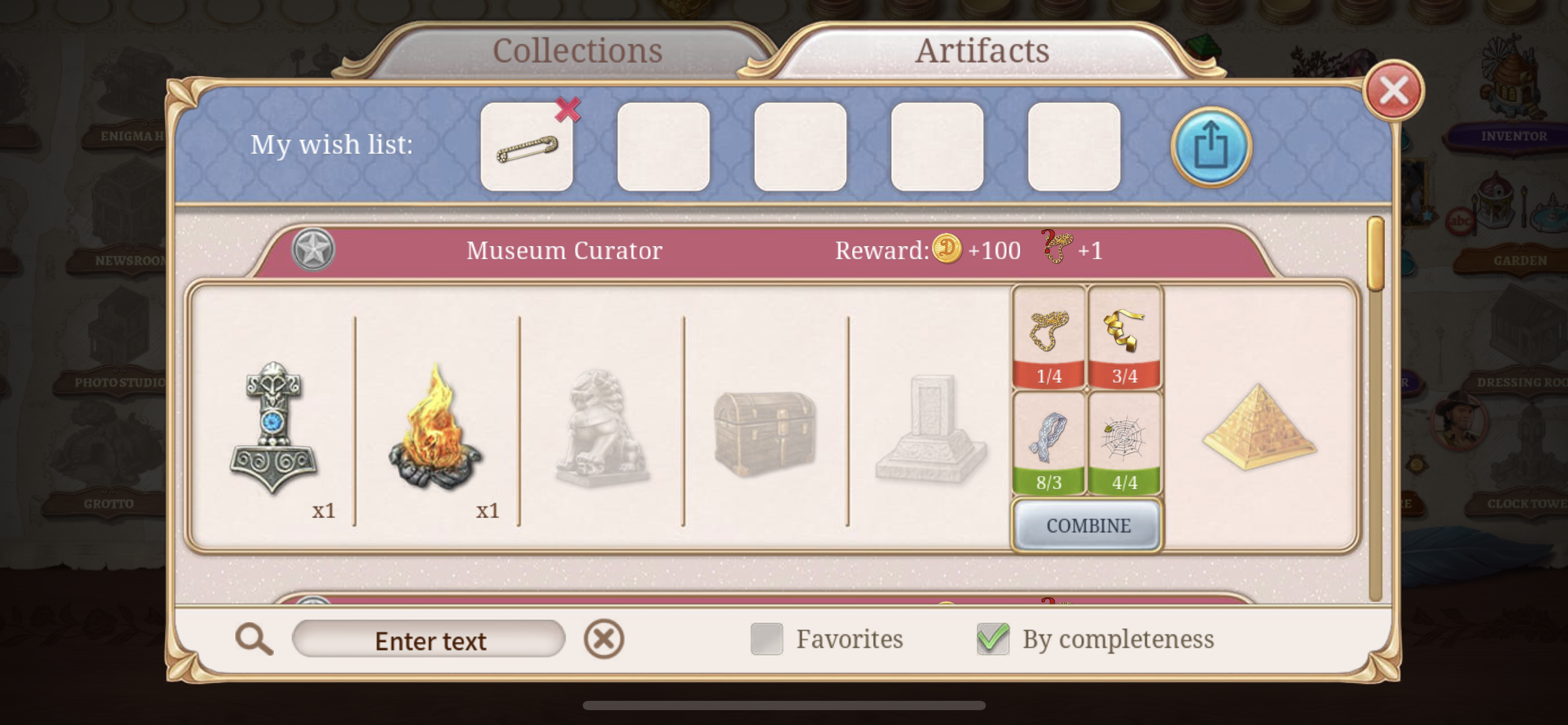Remove safety pin from wish list
This screenshot has width=1568, height=725.
point(567,110)
